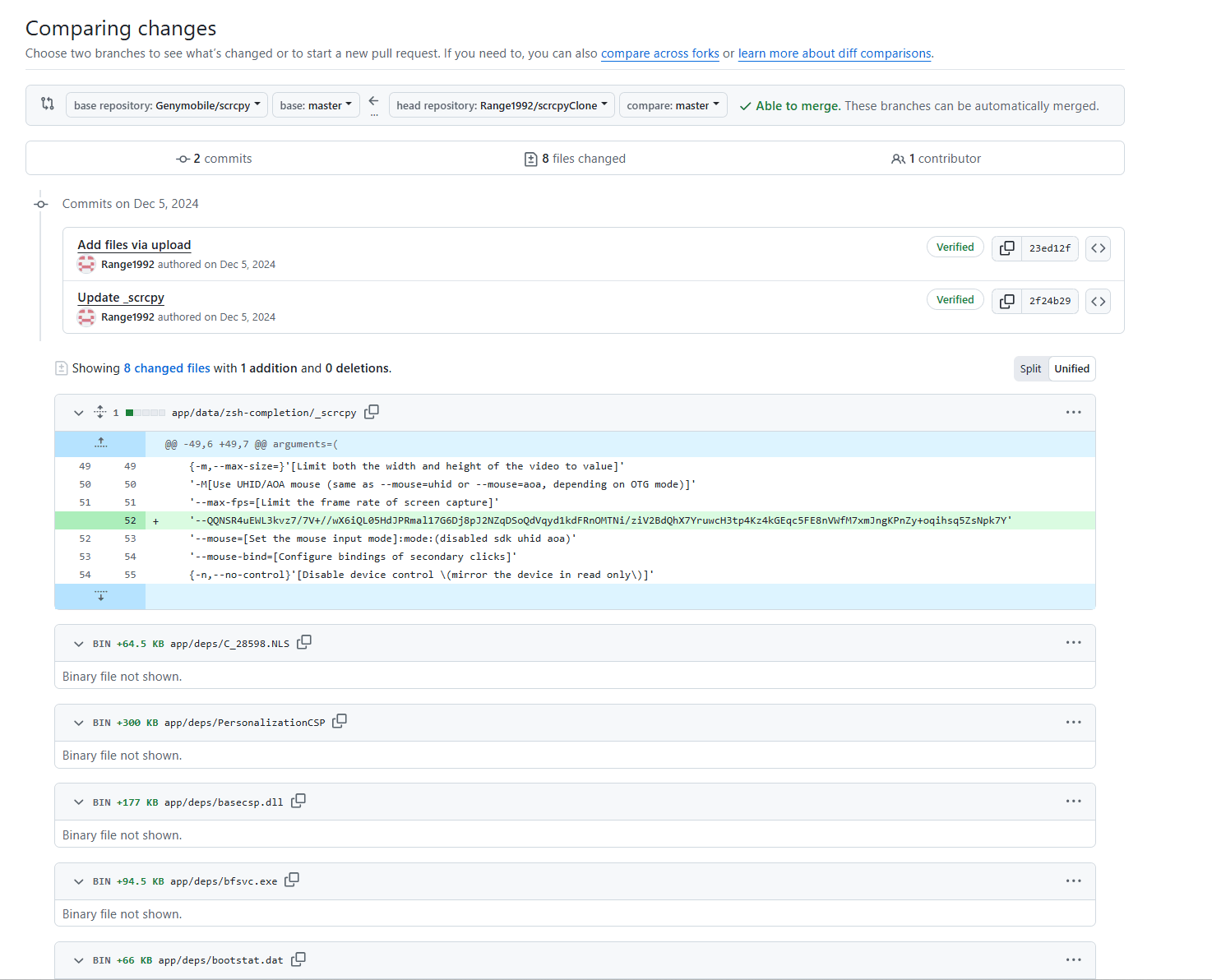The image size is (1212, 980).
Task: Open 'compare across forks' link
Action: (660, 53)
